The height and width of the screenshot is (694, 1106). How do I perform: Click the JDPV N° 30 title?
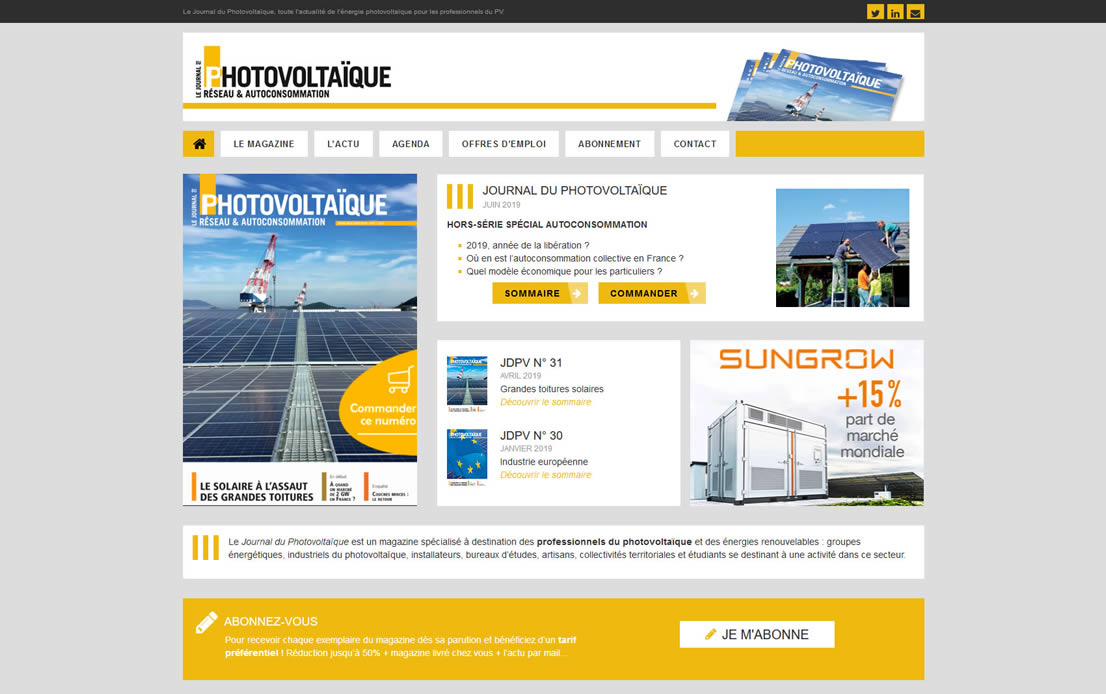pyautogui.click(x=531, y=435)
